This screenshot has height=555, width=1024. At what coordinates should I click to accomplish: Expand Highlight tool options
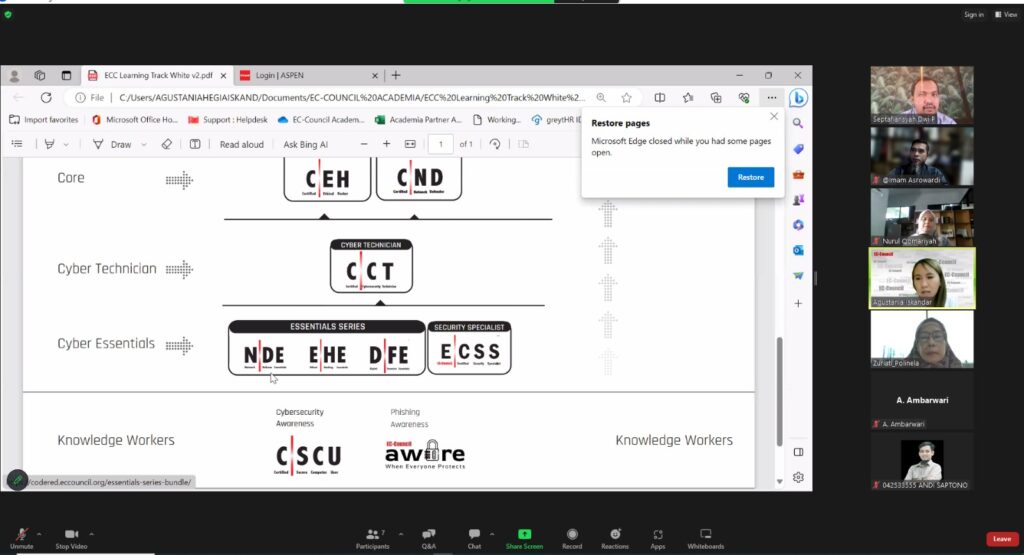[x=66, y=144]
